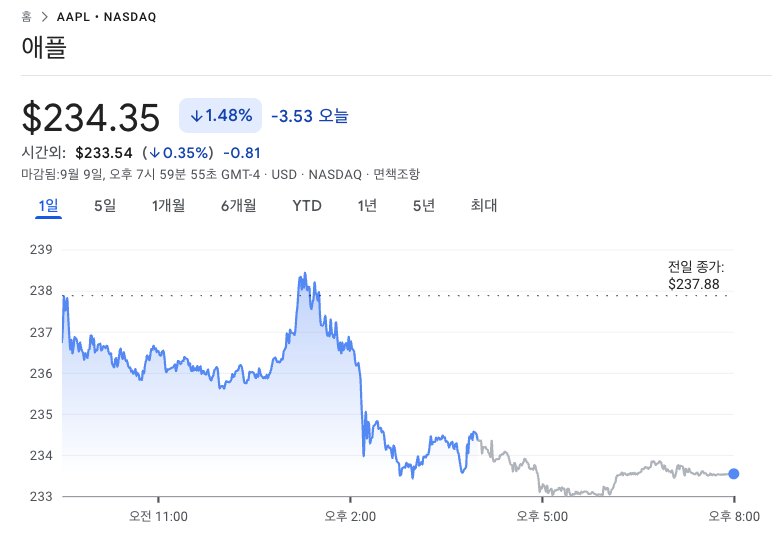This screenshot has height=542, width=772.
Task: Click the AAPL • NASDAQ breadcrumb
Action: click(106, 17)
